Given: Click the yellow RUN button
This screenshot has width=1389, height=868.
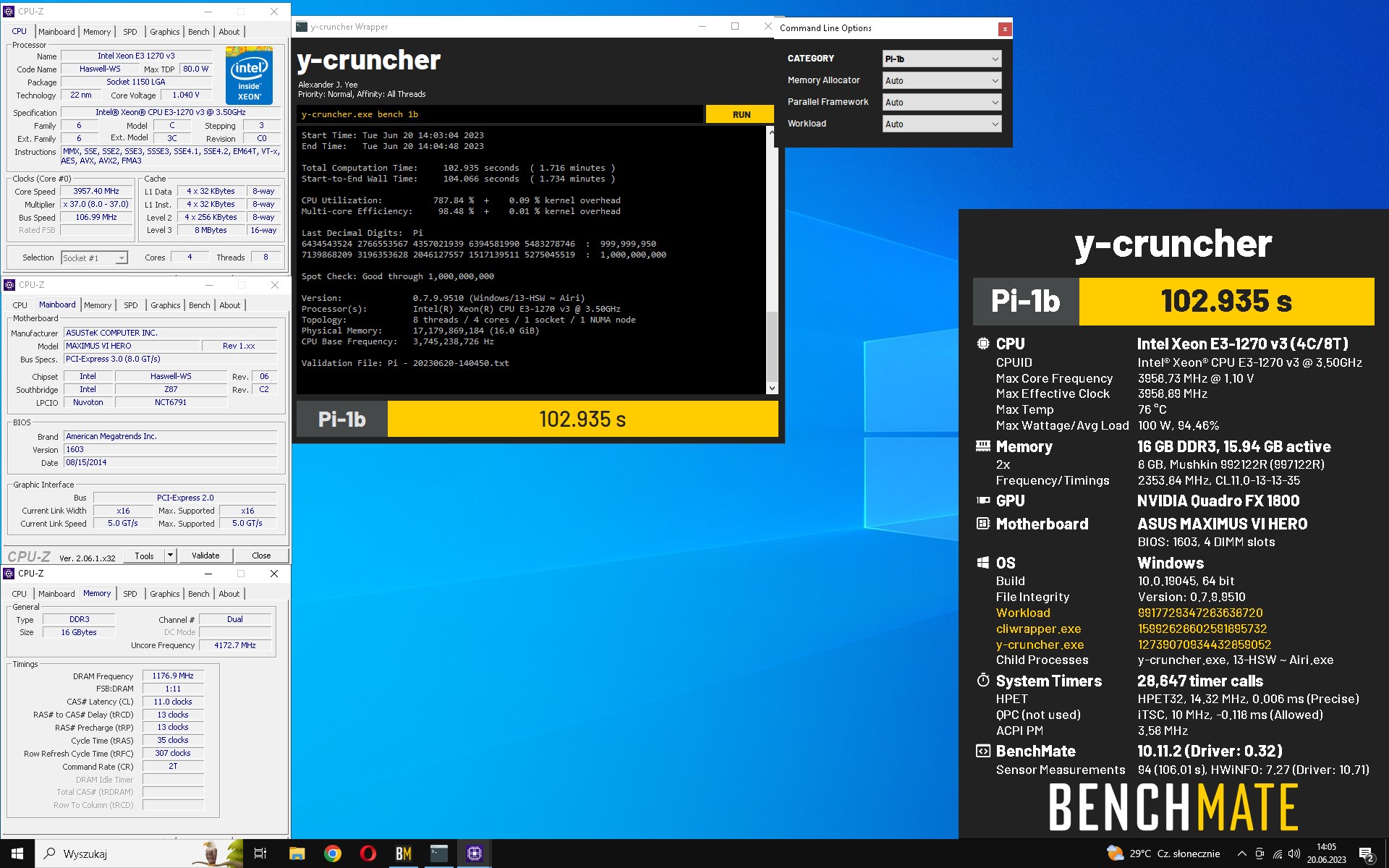Looking at the screenshot, I should tap(742, 114).
